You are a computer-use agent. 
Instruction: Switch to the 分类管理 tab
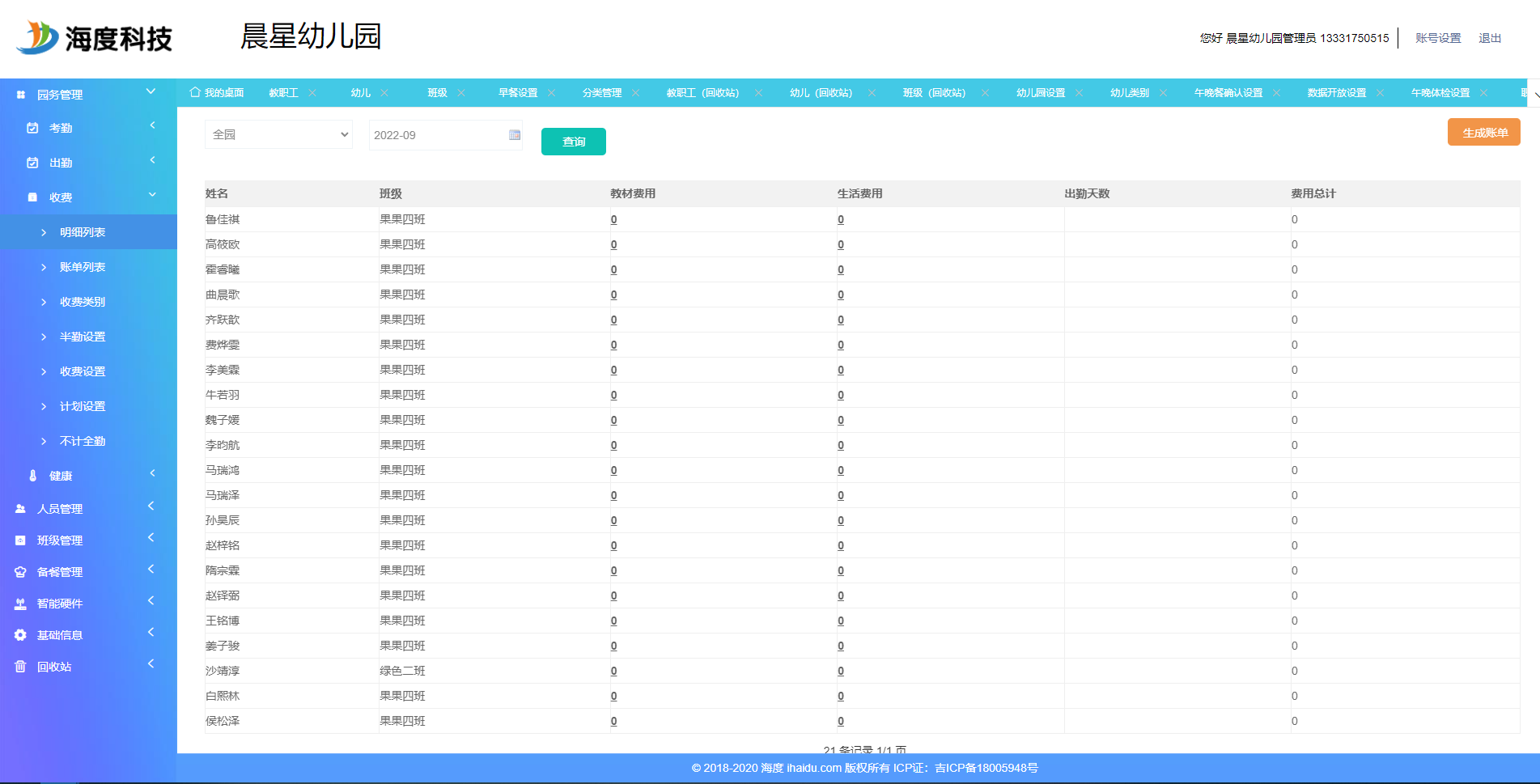click(x=601, y=93)
